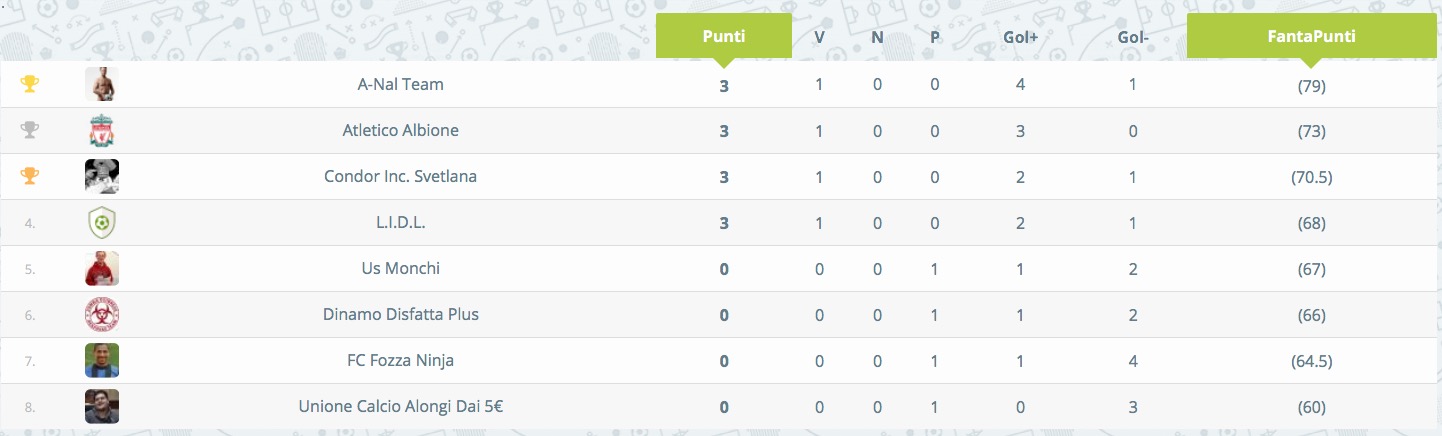Select the Dinamo Disfatta Plus biohazard logo
The height and width of the screenshot is (436, 1442).
point(102,314)
